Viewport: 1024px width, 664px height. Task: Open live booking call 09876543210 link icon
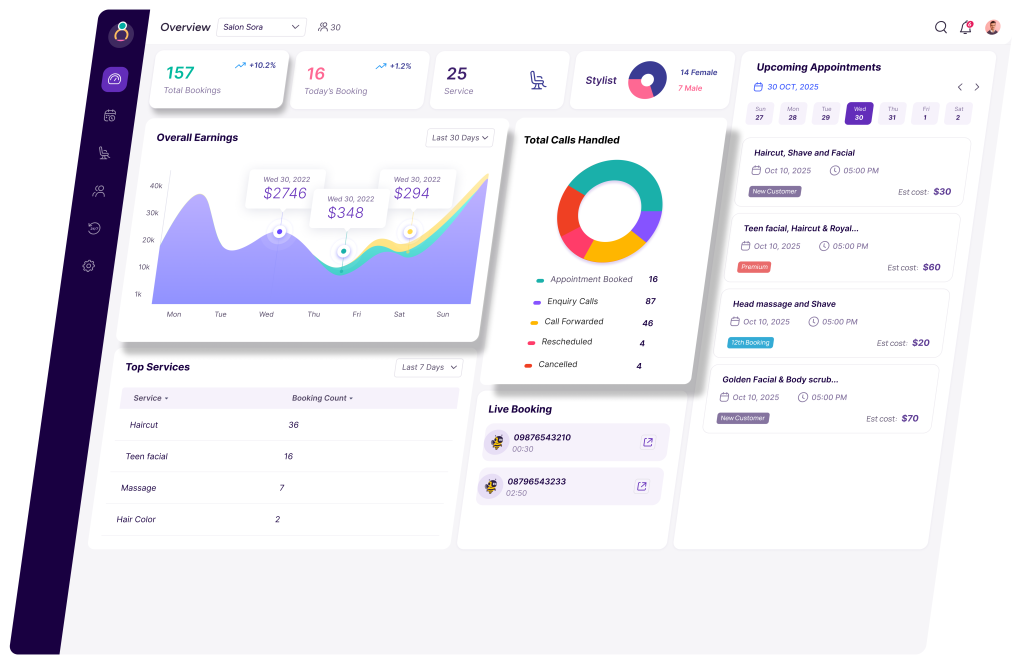(647, 442)
